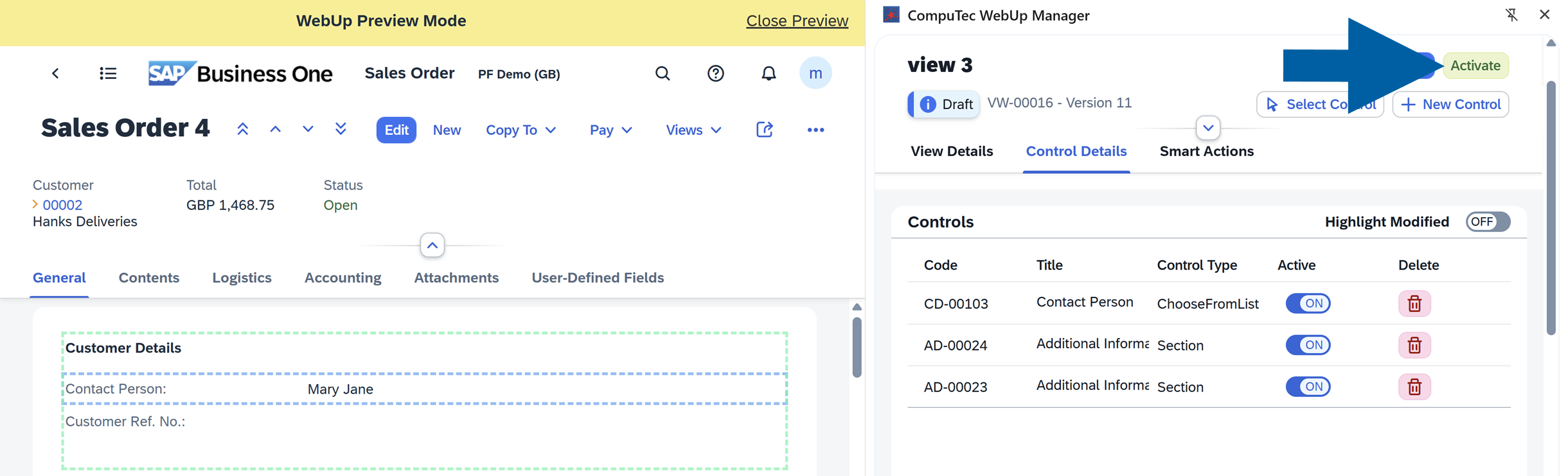
Task: Click the AD-00023 code cell
Action: 955,387
